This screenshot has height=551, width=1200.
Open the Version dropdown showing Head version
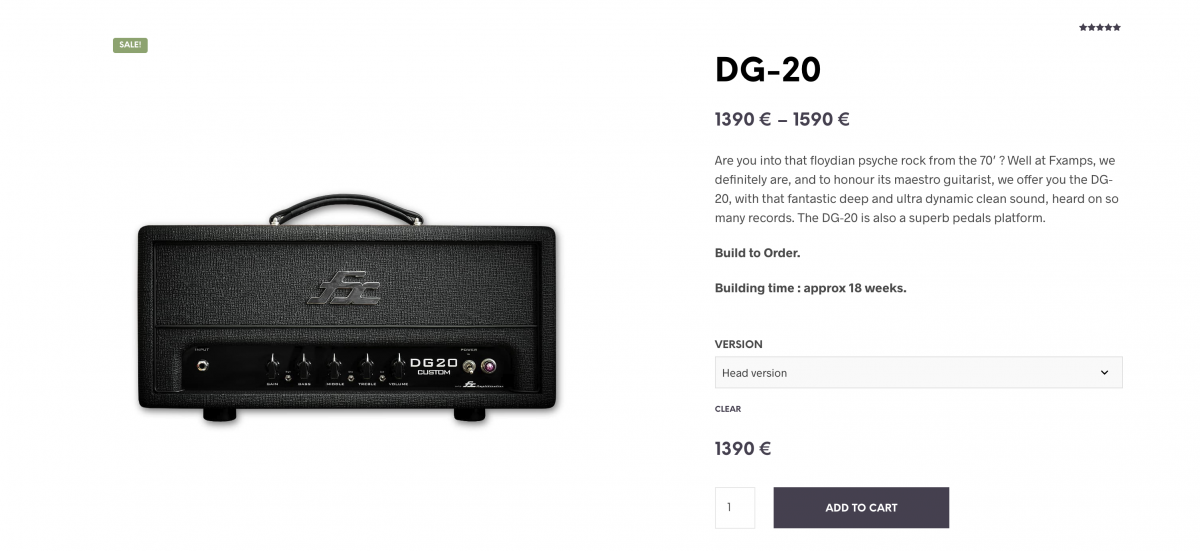[x=918, y=372]
